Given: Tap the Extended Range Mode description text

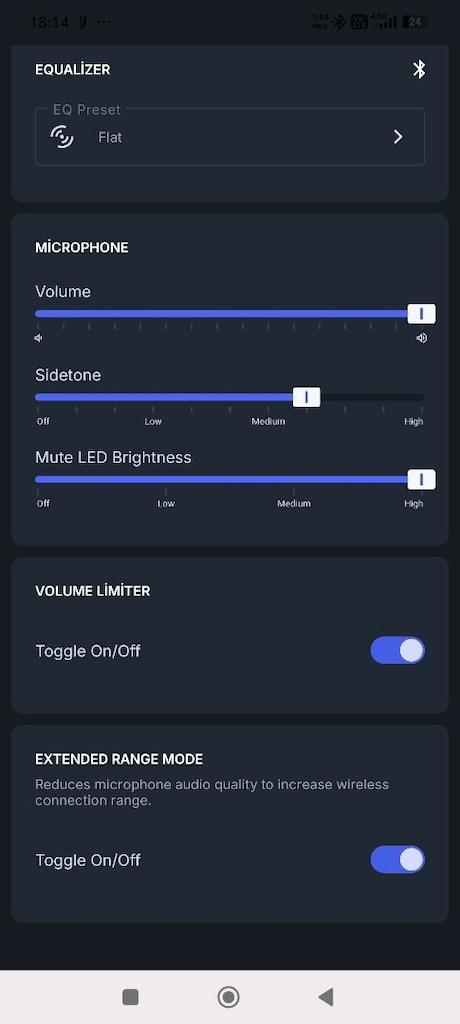Looking at the screenshot, I should click(212, 792).
